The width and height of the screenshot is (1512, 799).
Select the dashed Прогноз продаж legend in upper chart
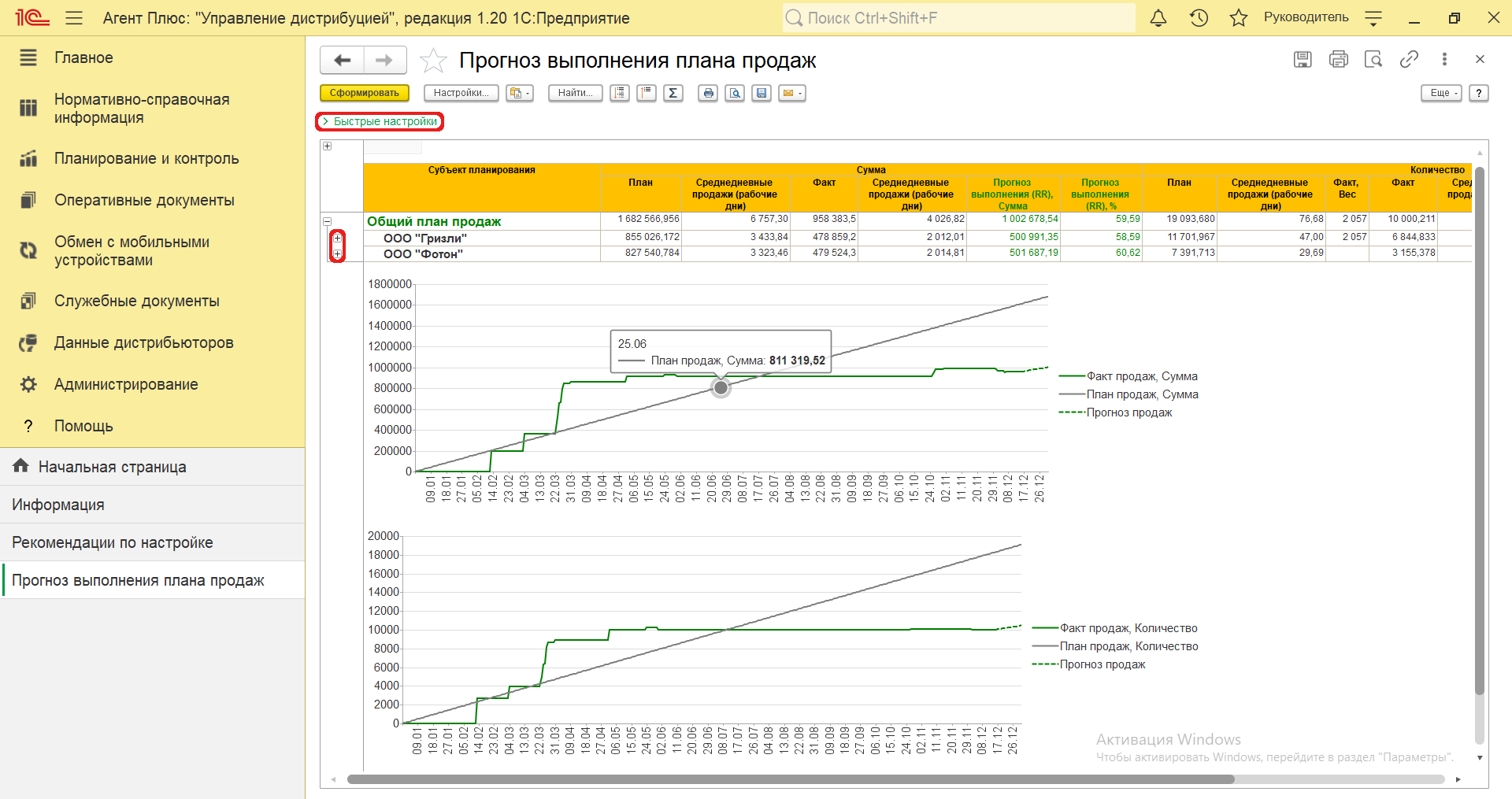click(x=1116, y=412)
